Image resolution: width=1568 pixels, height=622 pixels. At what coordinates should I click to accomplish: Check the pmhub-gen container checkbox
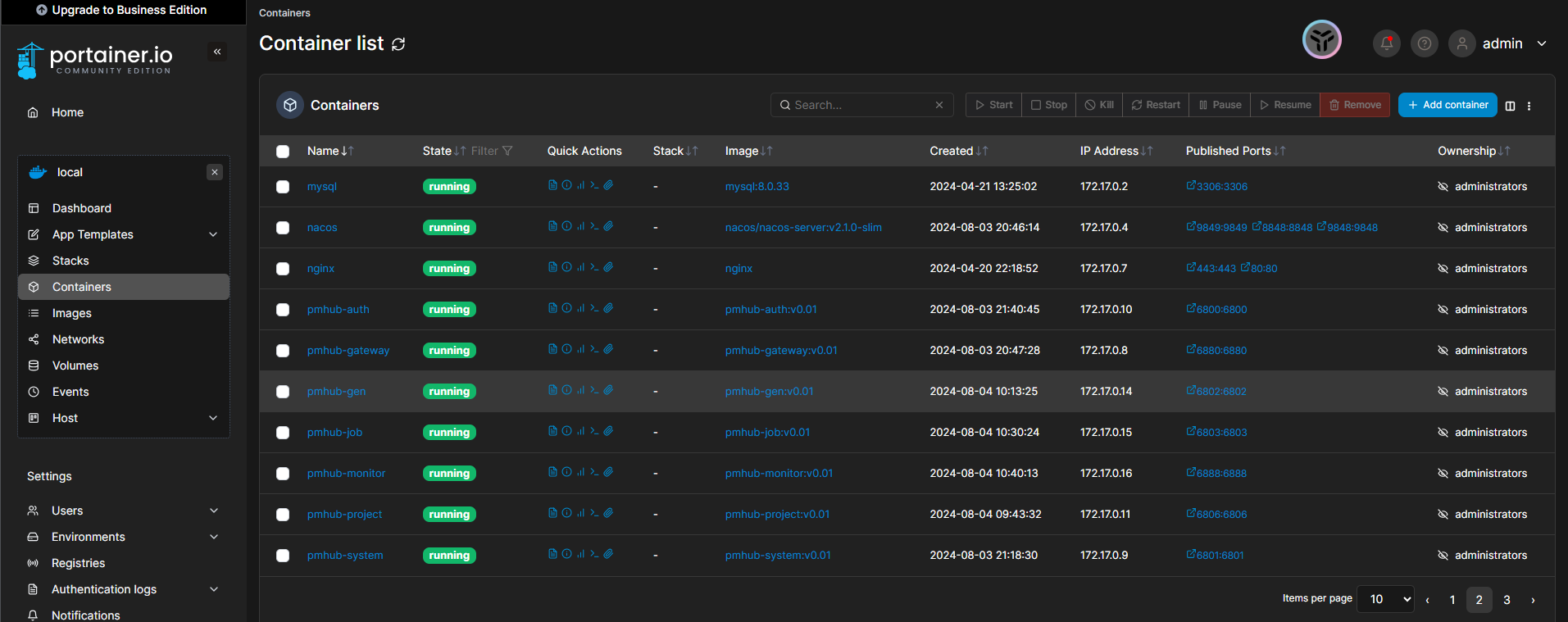[283, 392]
